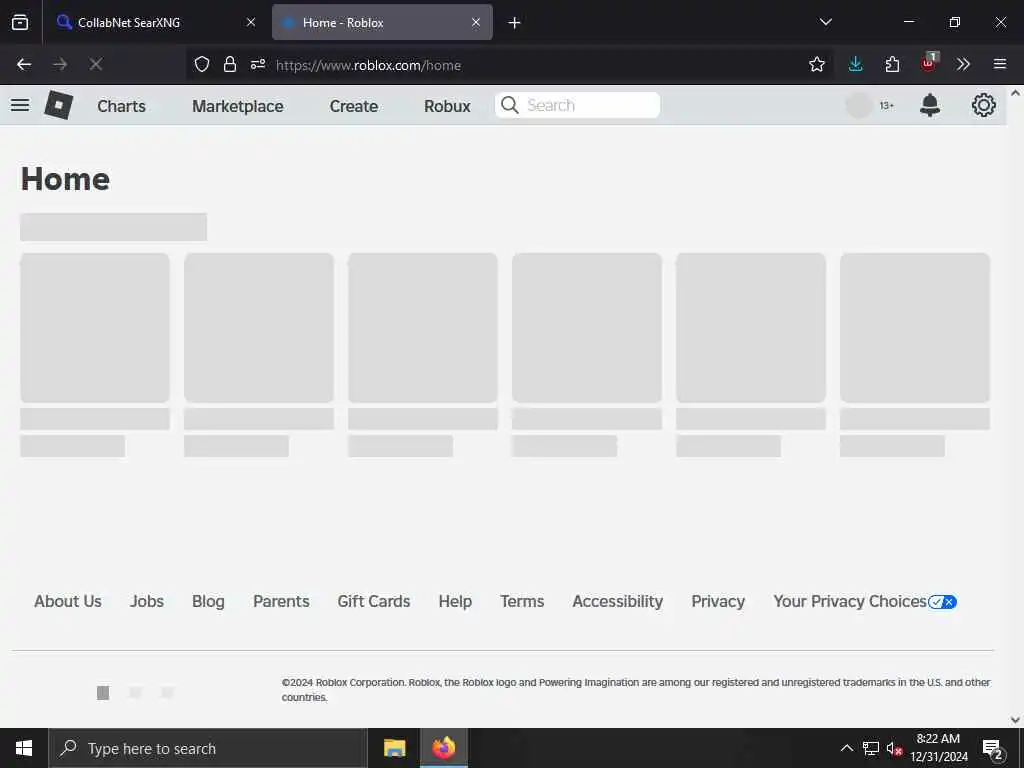Screen dimensions: 1024x768
Task: Open the About Us link
Action: (68, 601)
